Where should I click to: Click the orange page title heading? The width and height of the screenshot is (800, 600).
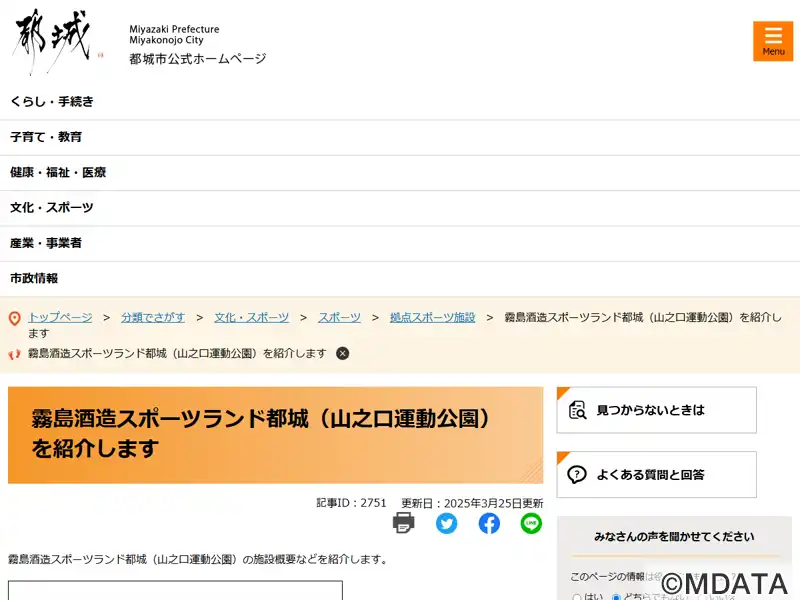tap(276, 435)
